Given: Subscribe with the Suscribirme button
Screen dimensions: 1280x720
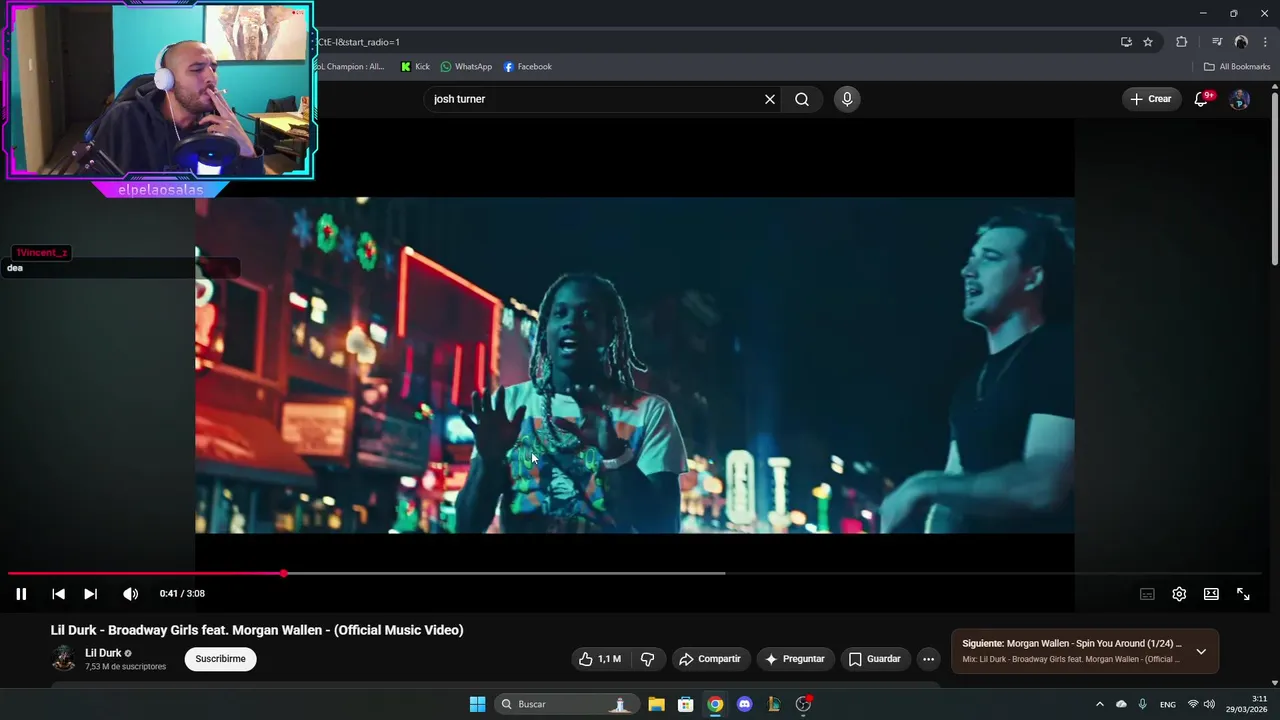Looking at the screenshot, I should (220, 659).
